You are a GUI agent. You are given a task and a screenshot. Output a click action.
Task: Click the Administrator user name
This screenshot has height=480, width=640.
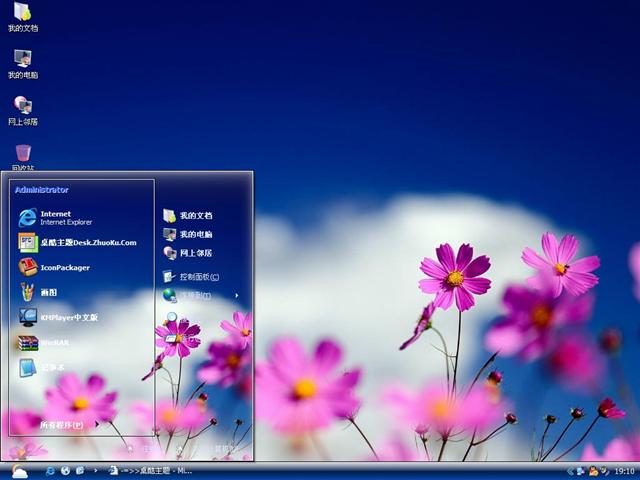point(42,190)
